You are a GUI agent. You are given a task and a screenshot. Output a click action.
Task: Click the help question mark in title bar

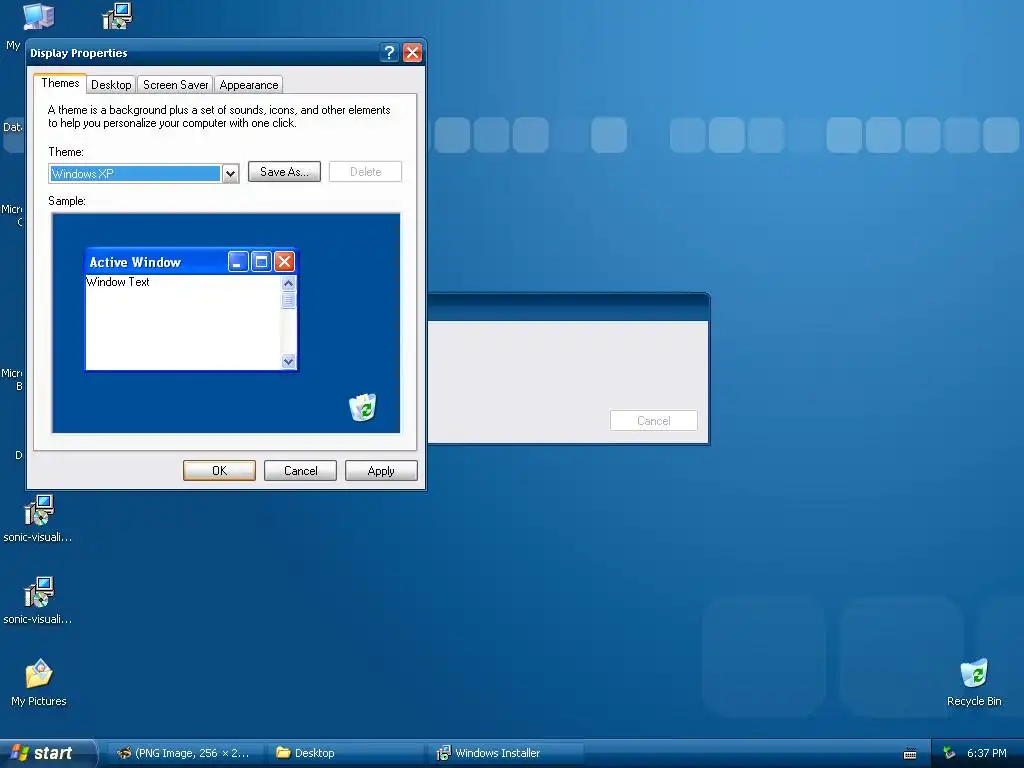coord(389,52)
